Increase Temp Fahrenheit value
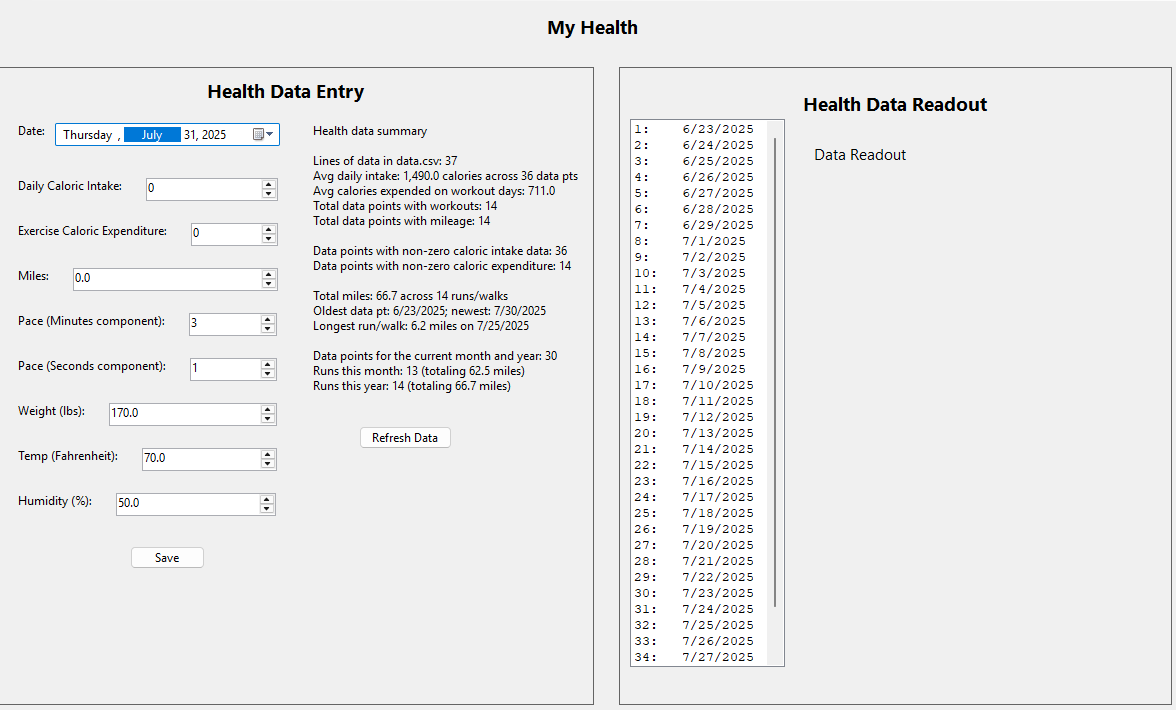Viewport: 1176px width, 710px height. click(268, 454)
